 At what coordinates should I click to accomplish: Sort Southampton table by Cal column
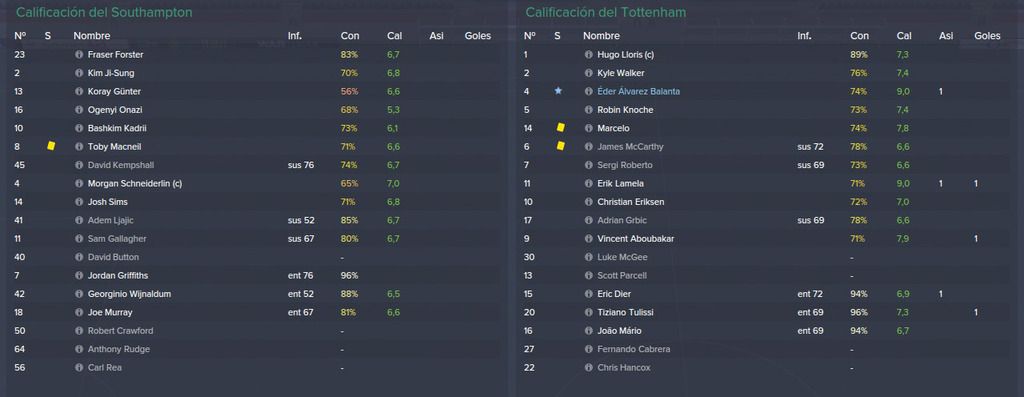click(394, 36)
